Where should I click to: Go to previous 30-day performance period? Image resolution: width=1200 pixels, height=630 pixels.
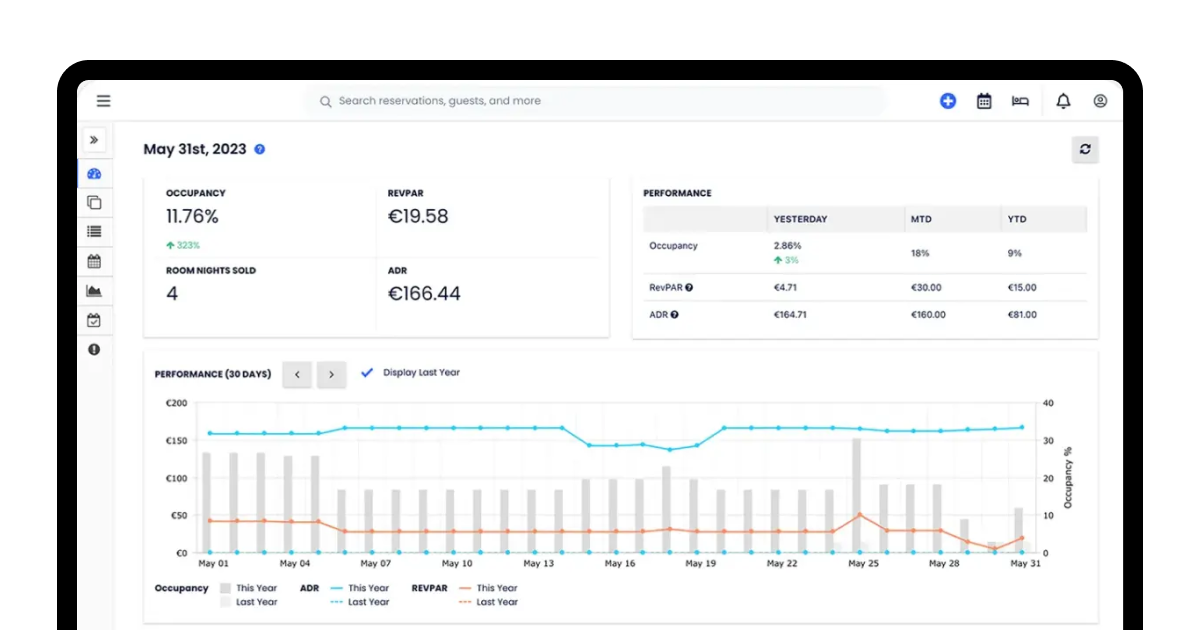[x=297, y=375]
